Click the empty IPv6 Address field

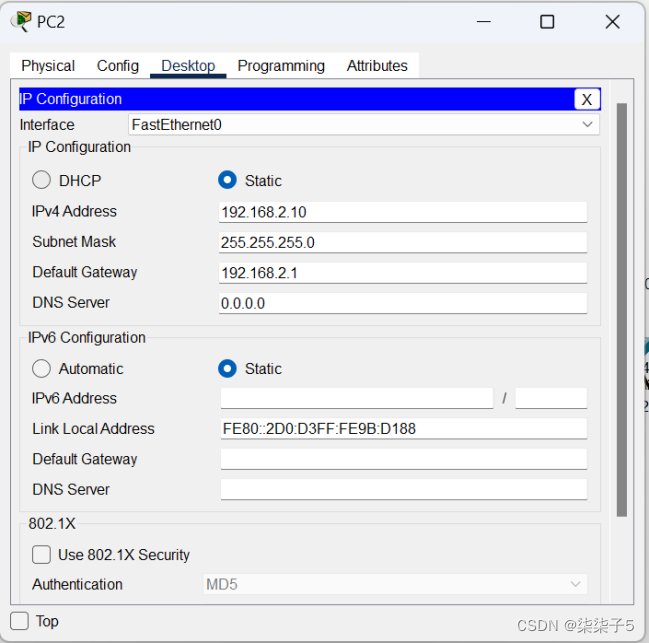click(357, 398)
